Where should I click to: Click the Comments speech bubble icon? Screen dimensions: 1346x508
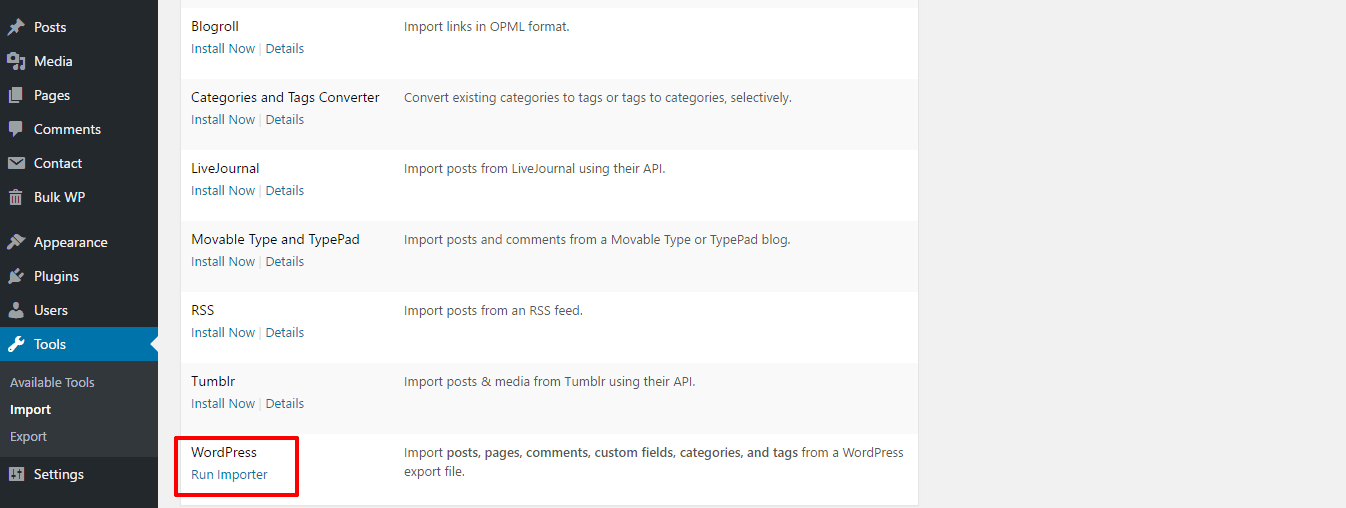[x=16, y=129]
